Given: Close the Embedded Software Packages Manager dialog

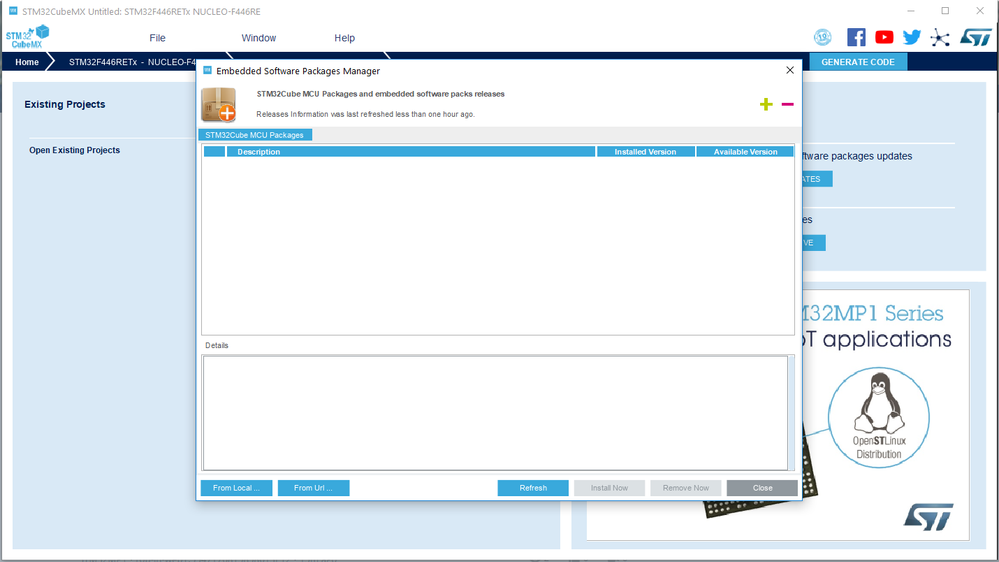Looking at the screenshot, I should (790, 70).
